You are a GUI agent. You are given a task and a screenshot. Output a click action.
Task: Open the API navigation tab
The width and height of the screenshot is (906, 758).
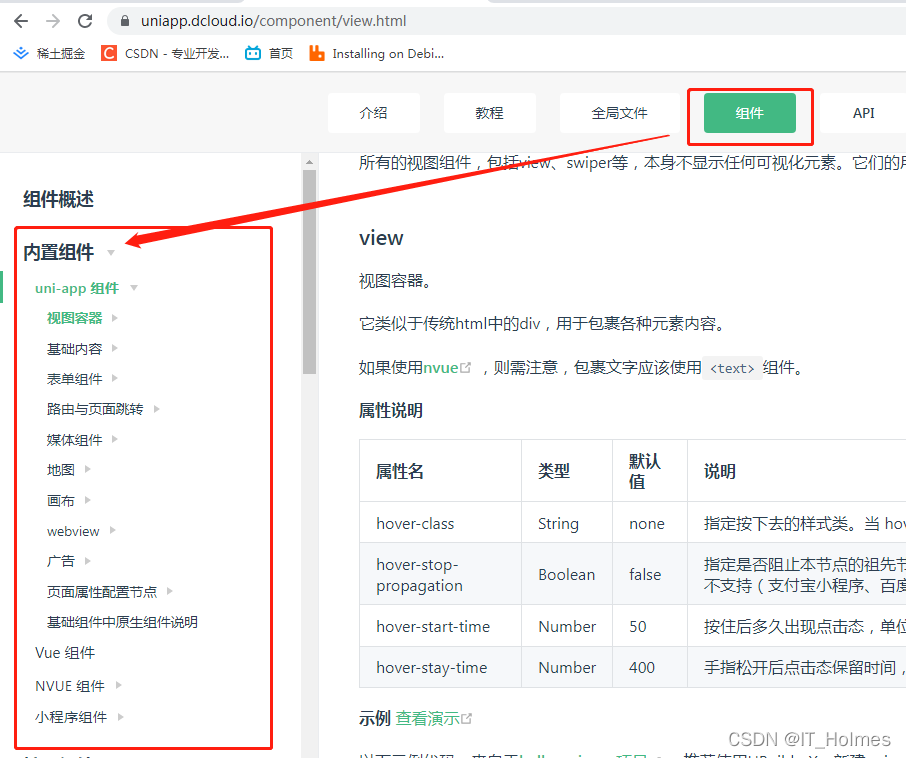(x=863, y=113)
